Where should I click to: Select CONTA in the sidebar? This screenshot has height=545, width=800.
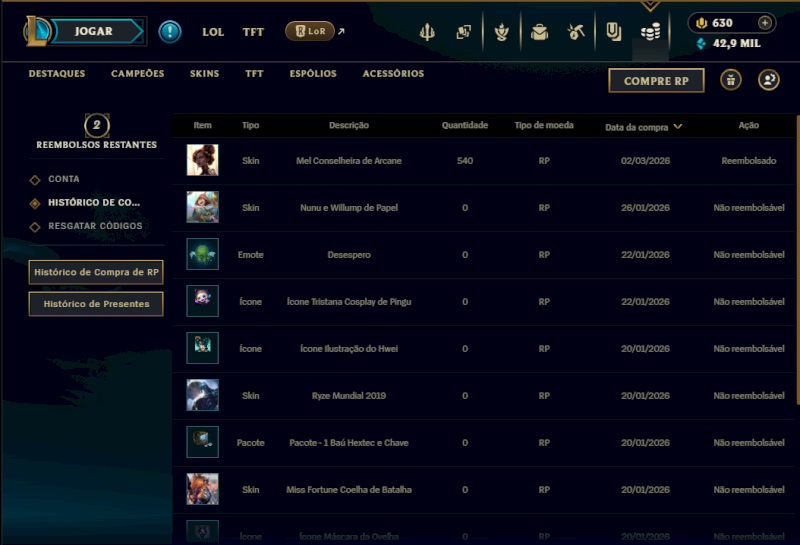[x=63, y=179]
